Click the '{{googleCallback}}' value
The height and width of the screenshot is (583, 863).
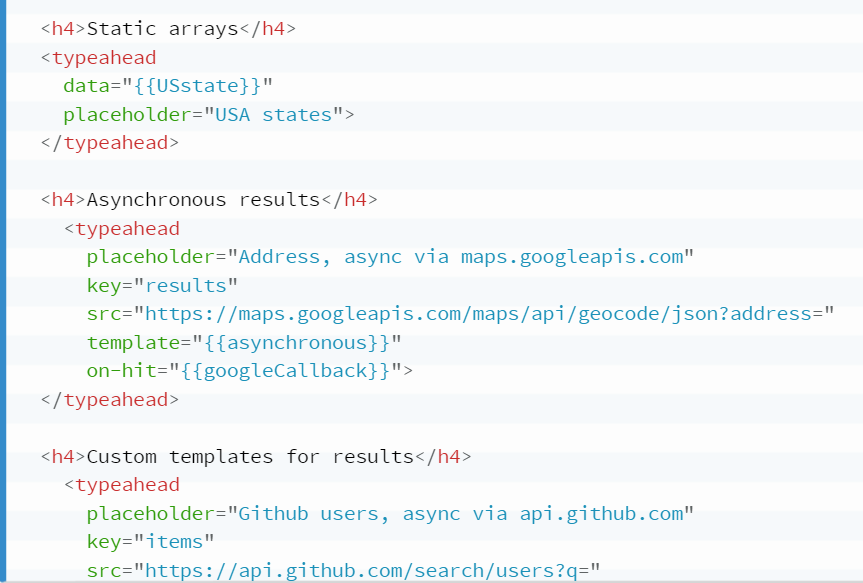pos(286,370)
